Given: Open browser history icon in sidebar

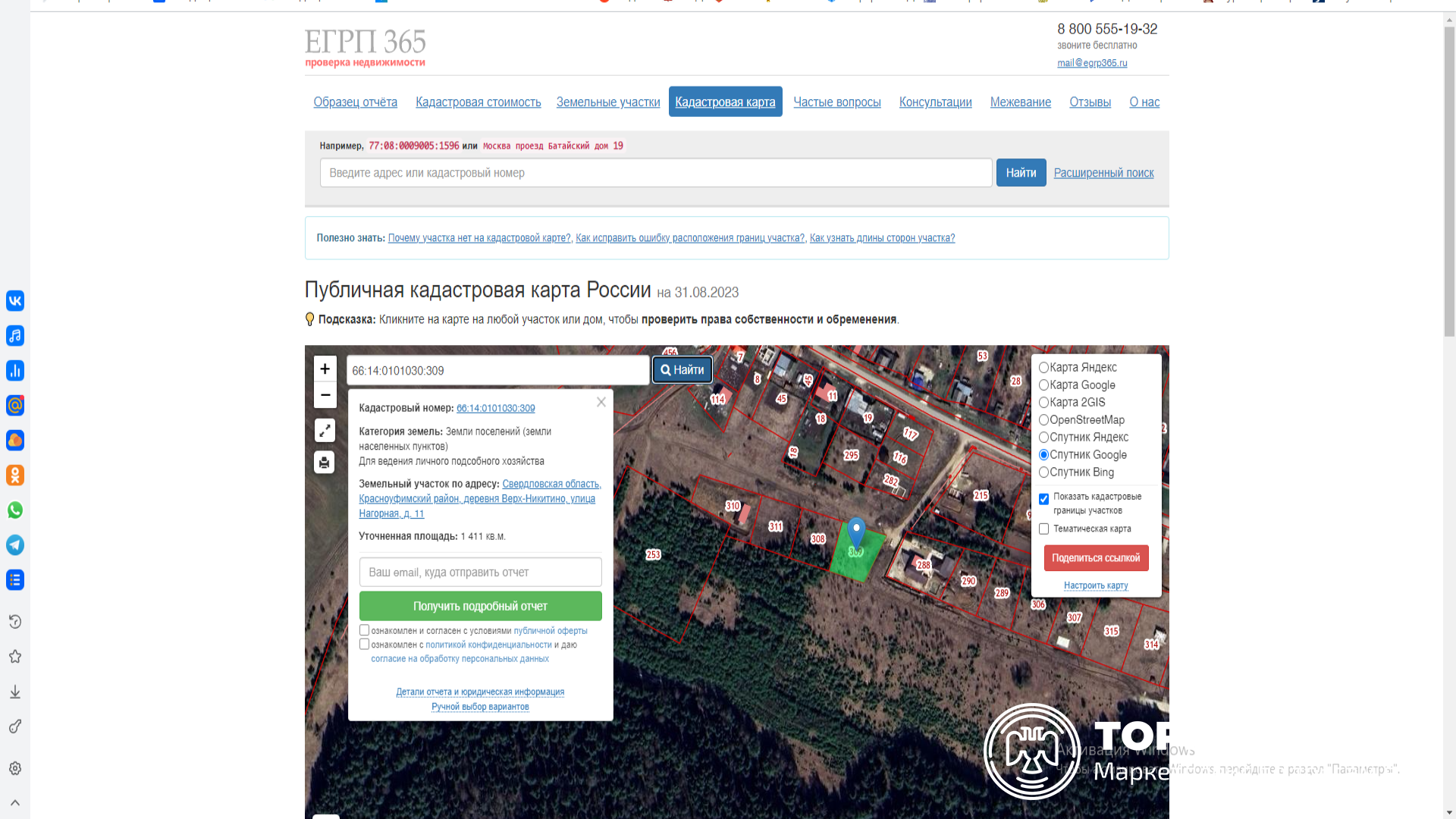Looking at the screenshot, I should (x=15, y=622).
